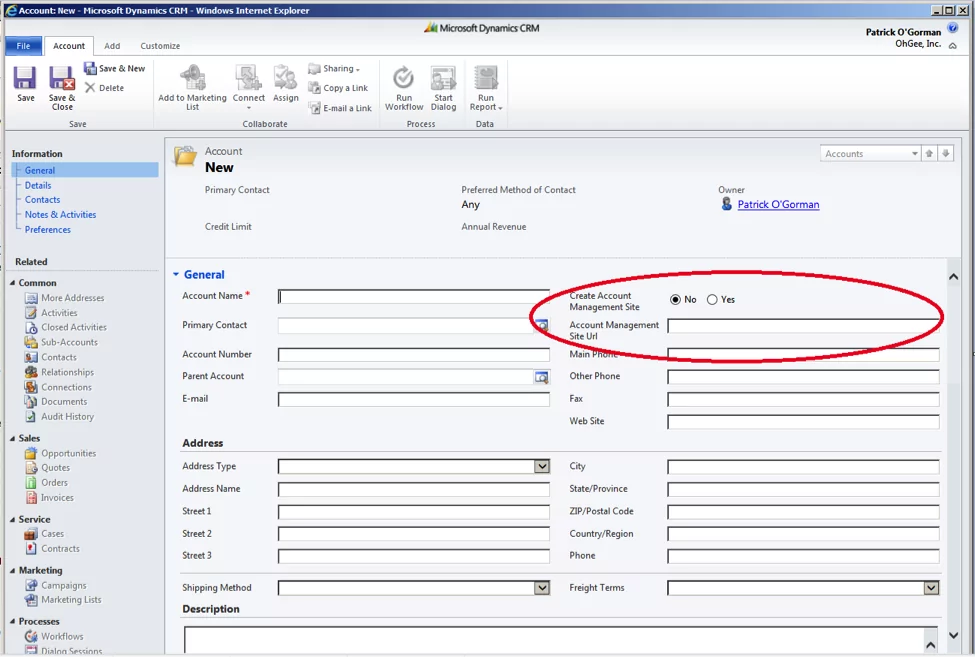Select Yes for Create Account Management Site
The height and width of the screenshot is (657, 975).
tap(712, 300)
